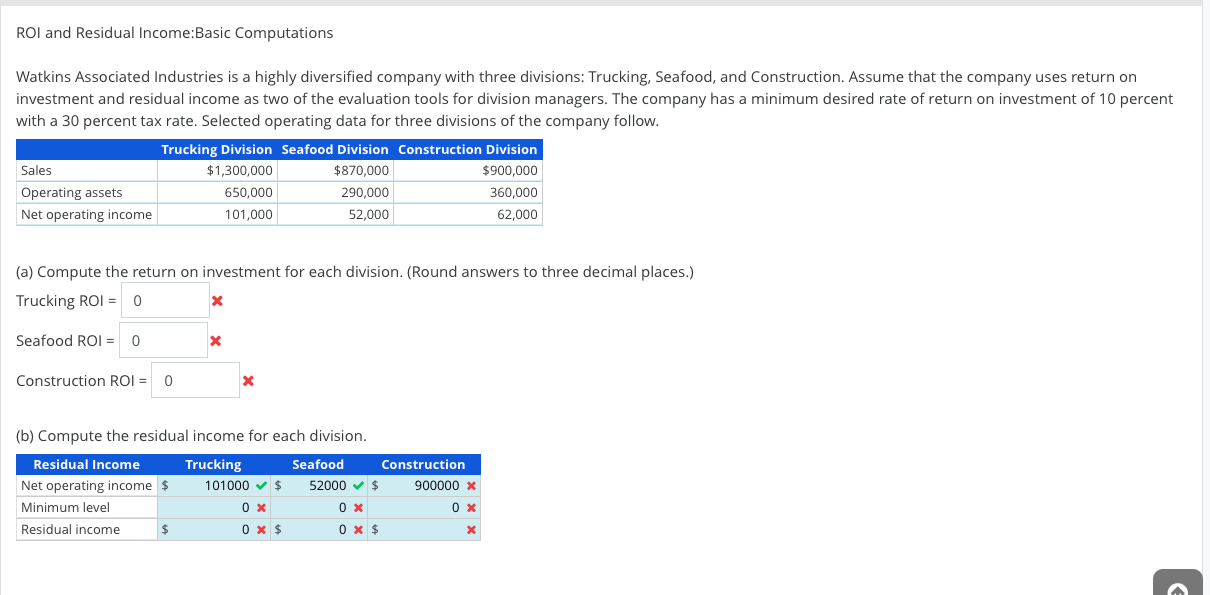Image resolution: width=1210 pixels, height=595 pixels.
Task: Click the red X next to 900000
Action: [471, 486]
